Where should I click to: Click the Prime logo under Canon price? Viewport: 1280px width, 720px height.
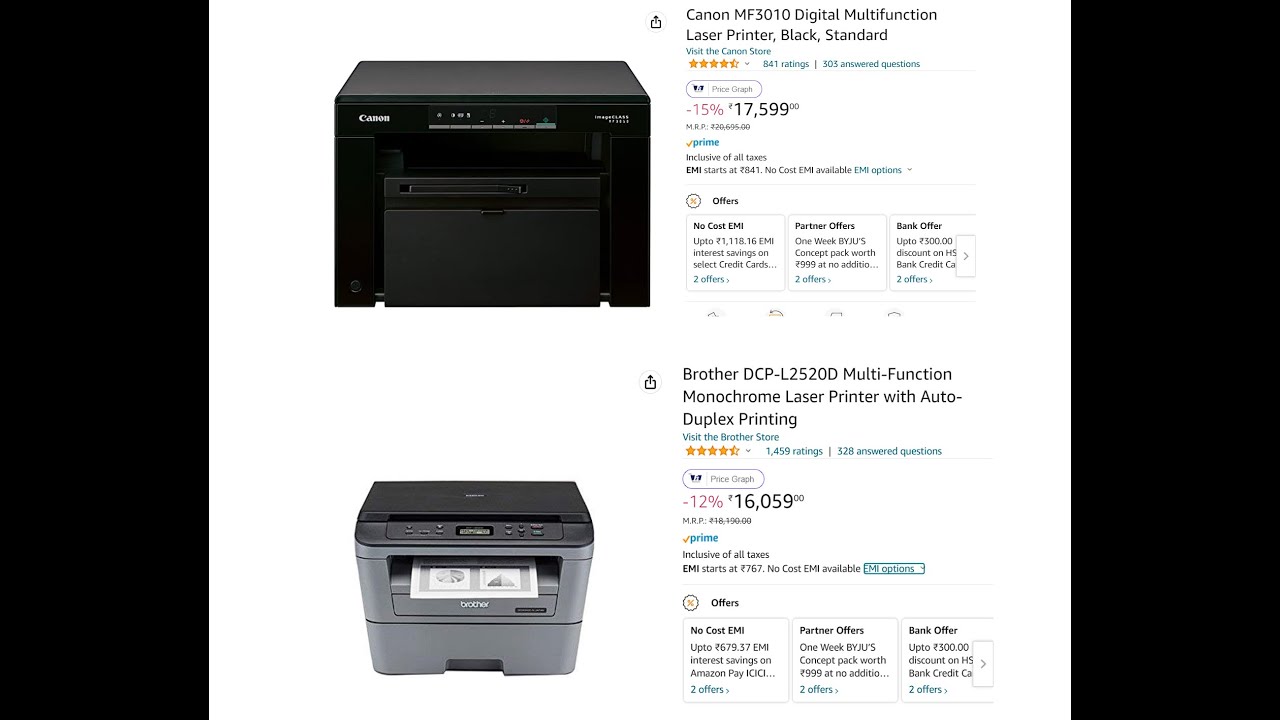[703, 143]
